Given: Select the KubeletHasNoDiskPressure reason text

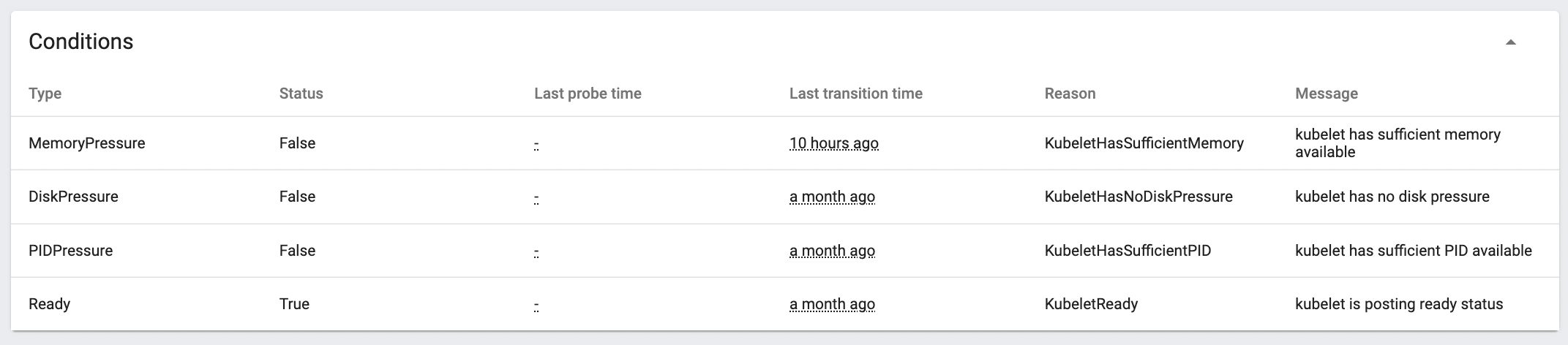Looking at the screenshot, I should point(1139,197).
